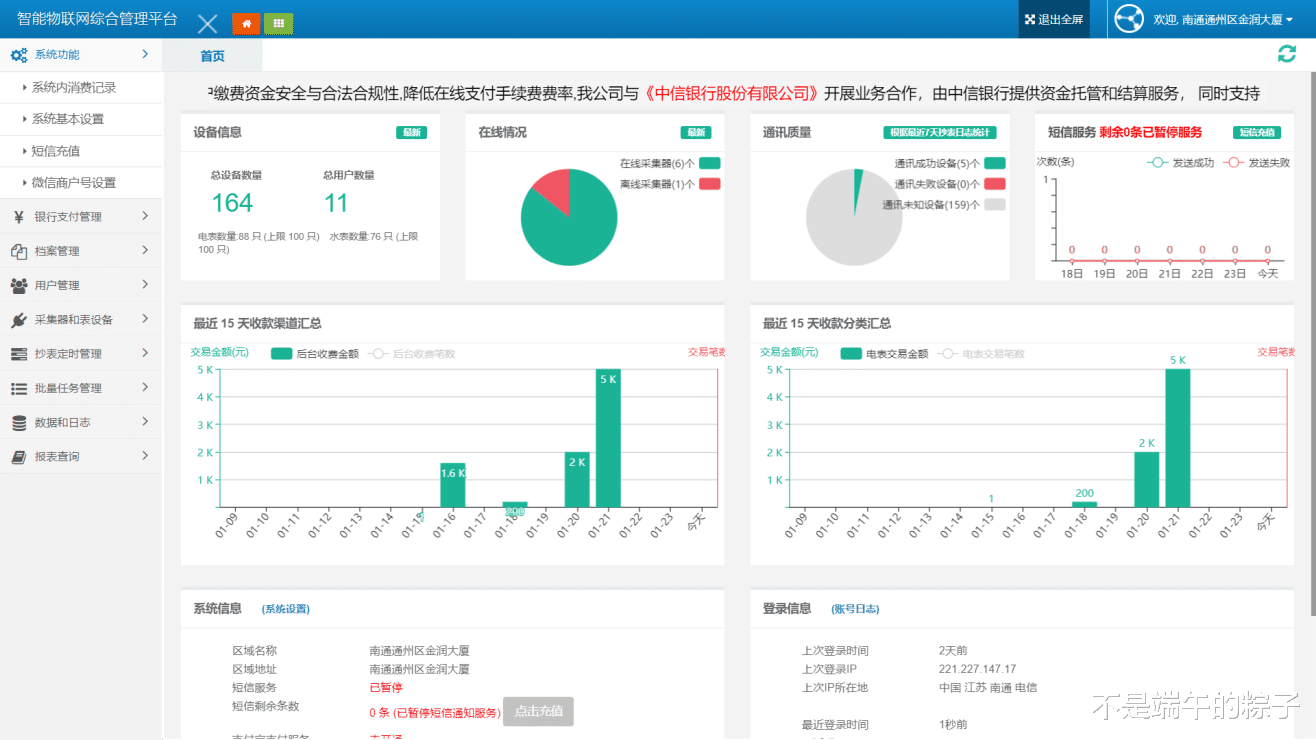
Task: Expand the 用户管理 chevron
Action: click(x=145, y=284)
